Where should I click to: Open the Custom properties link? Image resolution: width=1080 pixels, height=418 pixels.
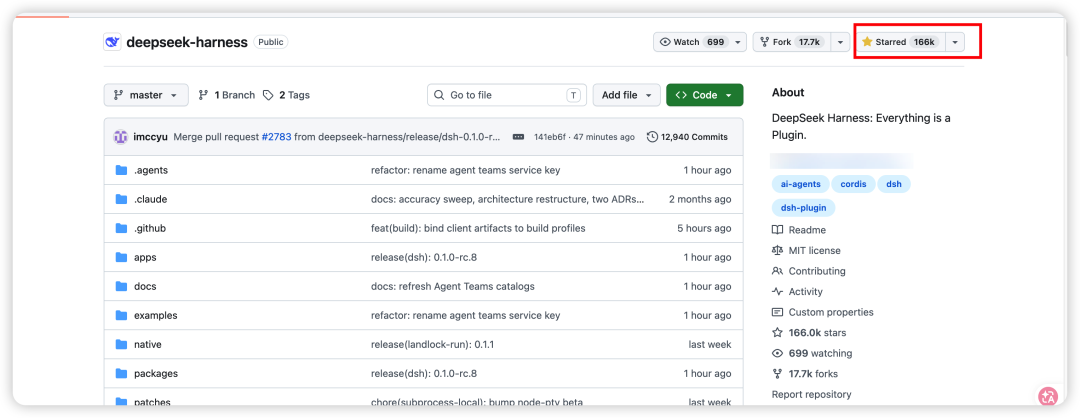click(823, 312)
